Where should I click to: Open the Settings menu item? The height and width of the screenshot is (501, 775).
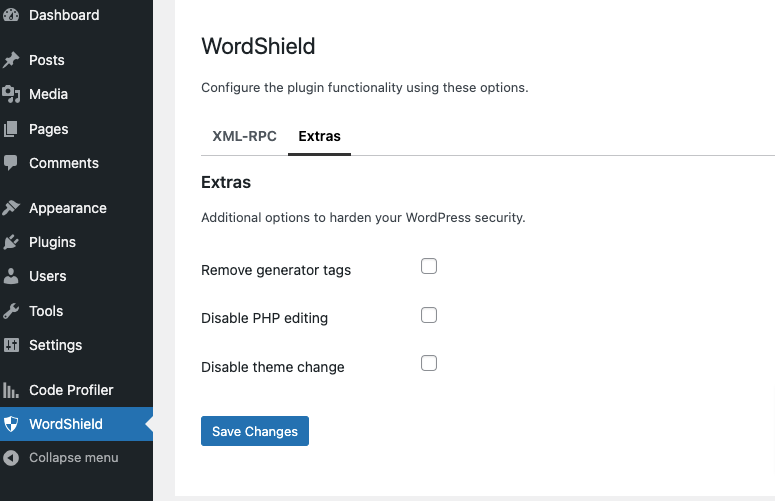(x=55, y=345)
